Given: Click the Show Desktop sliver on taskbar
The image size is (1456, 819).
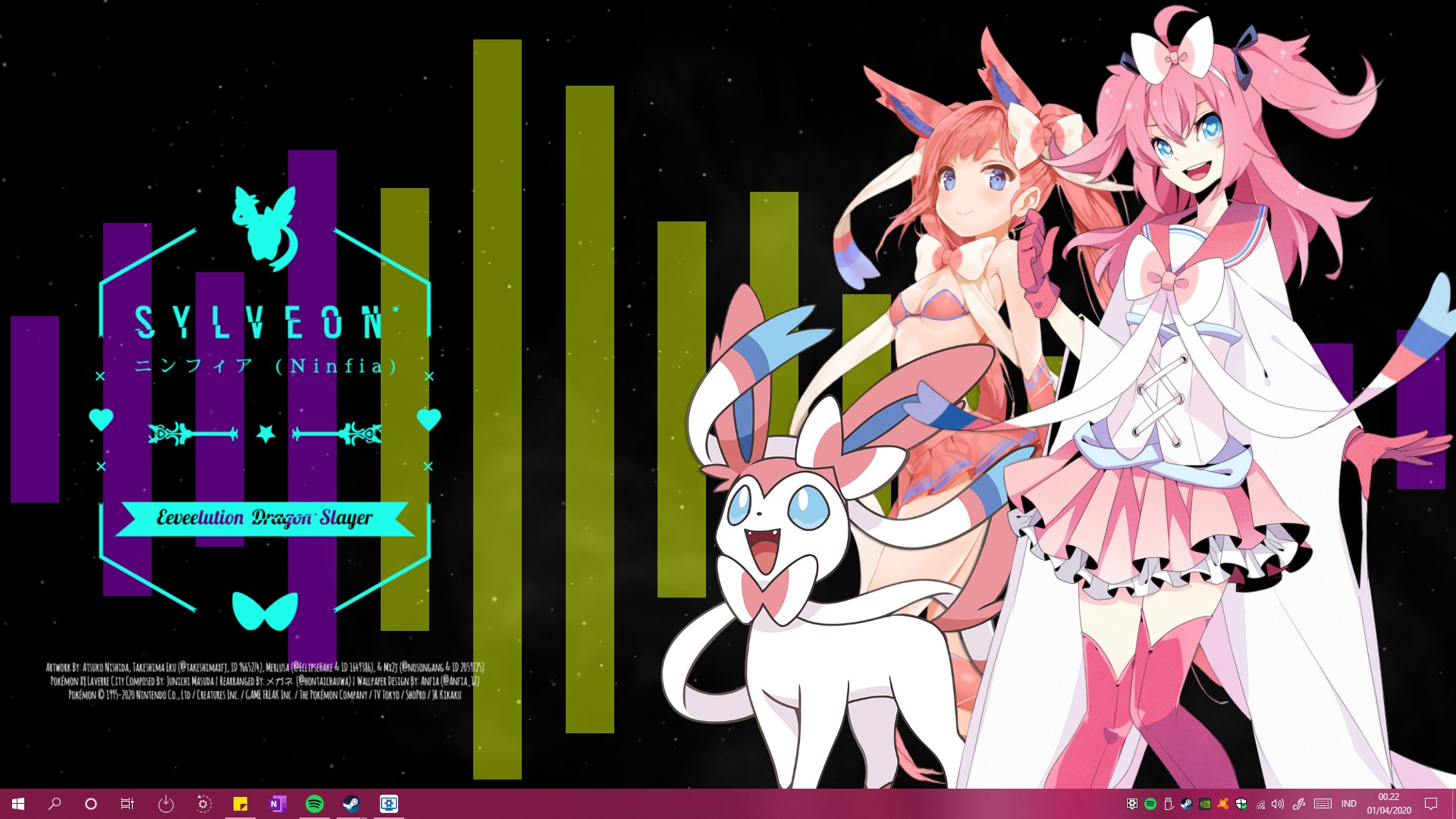Looking at the screenshot, I should [1453, 804].
